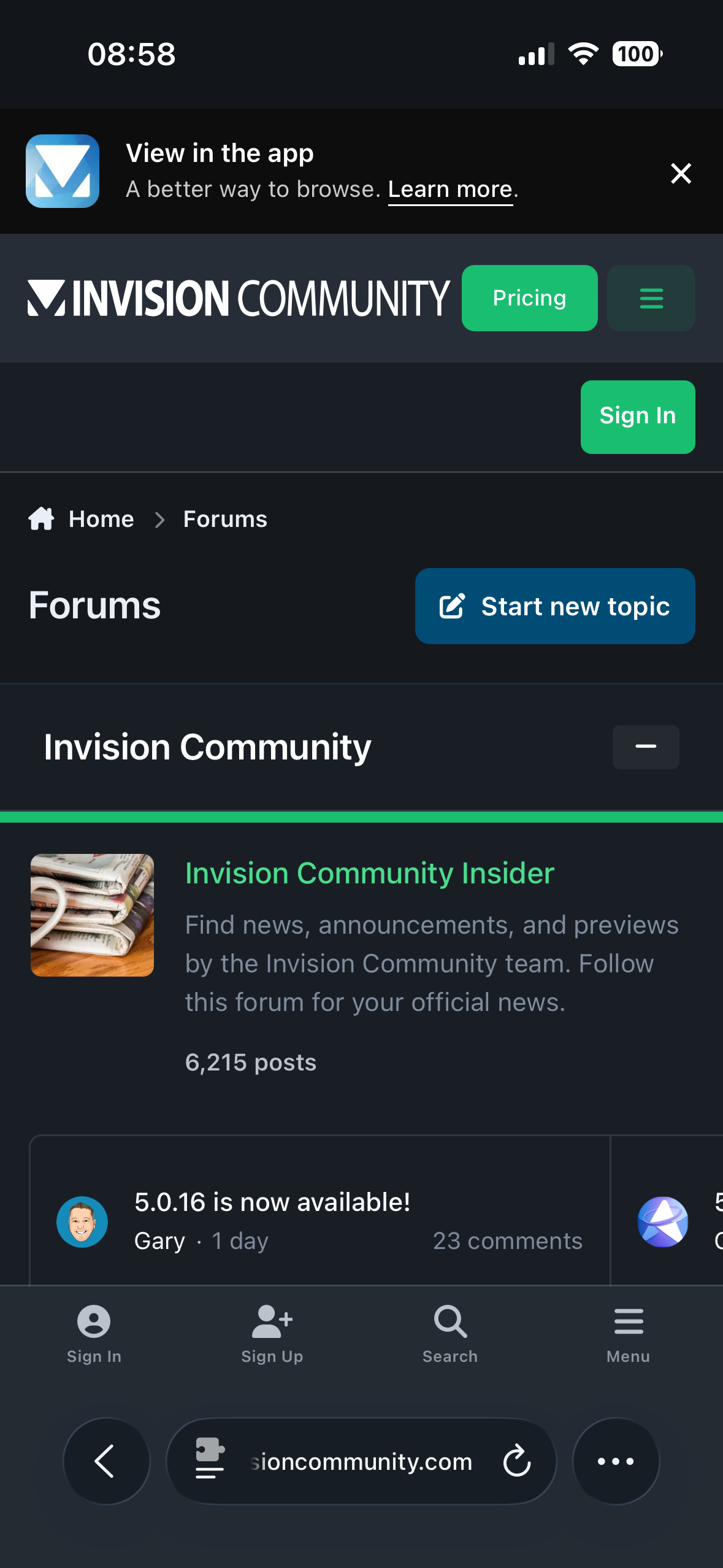Tap the Wi-Fi status icon
Viewport: 723px width, 1568px height.
pyautogui.click(x=583, y=54)
